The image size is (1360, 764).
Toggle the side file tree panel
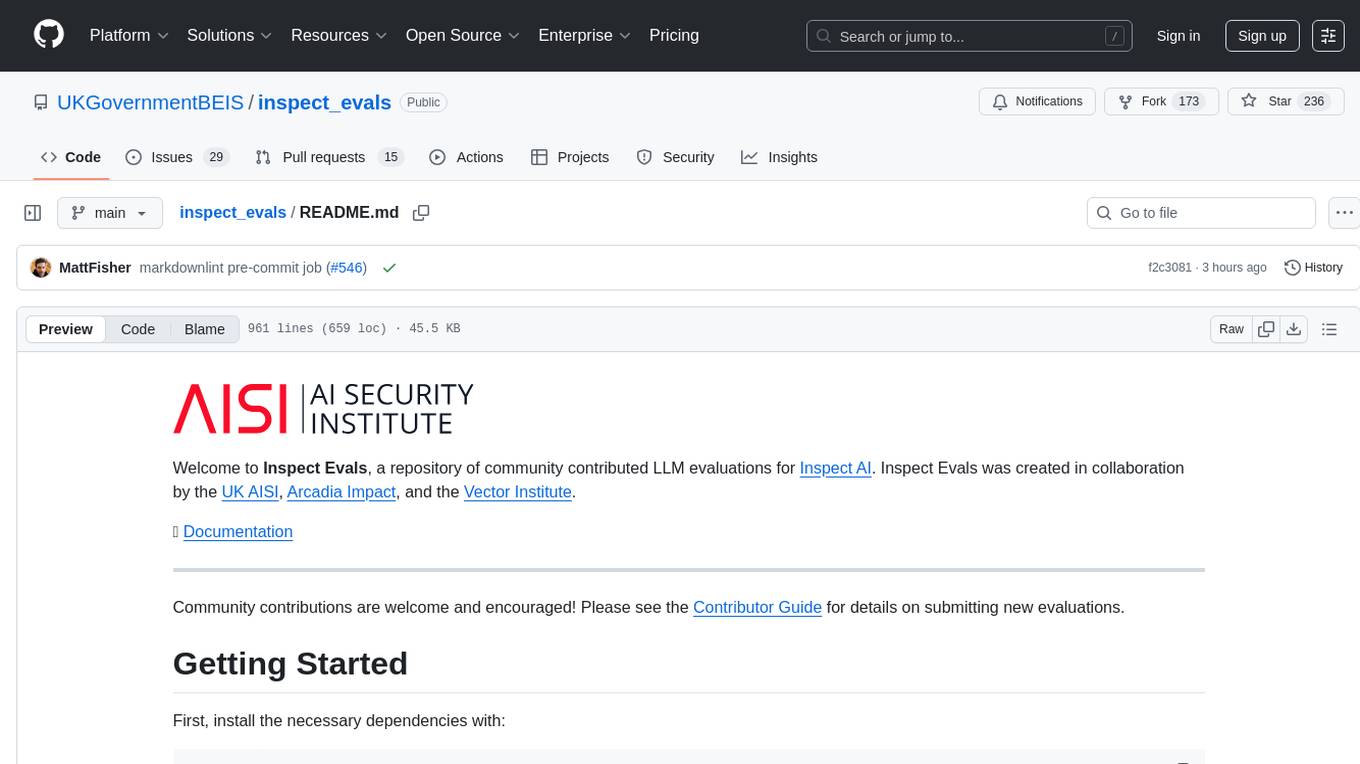coord(33,213)
